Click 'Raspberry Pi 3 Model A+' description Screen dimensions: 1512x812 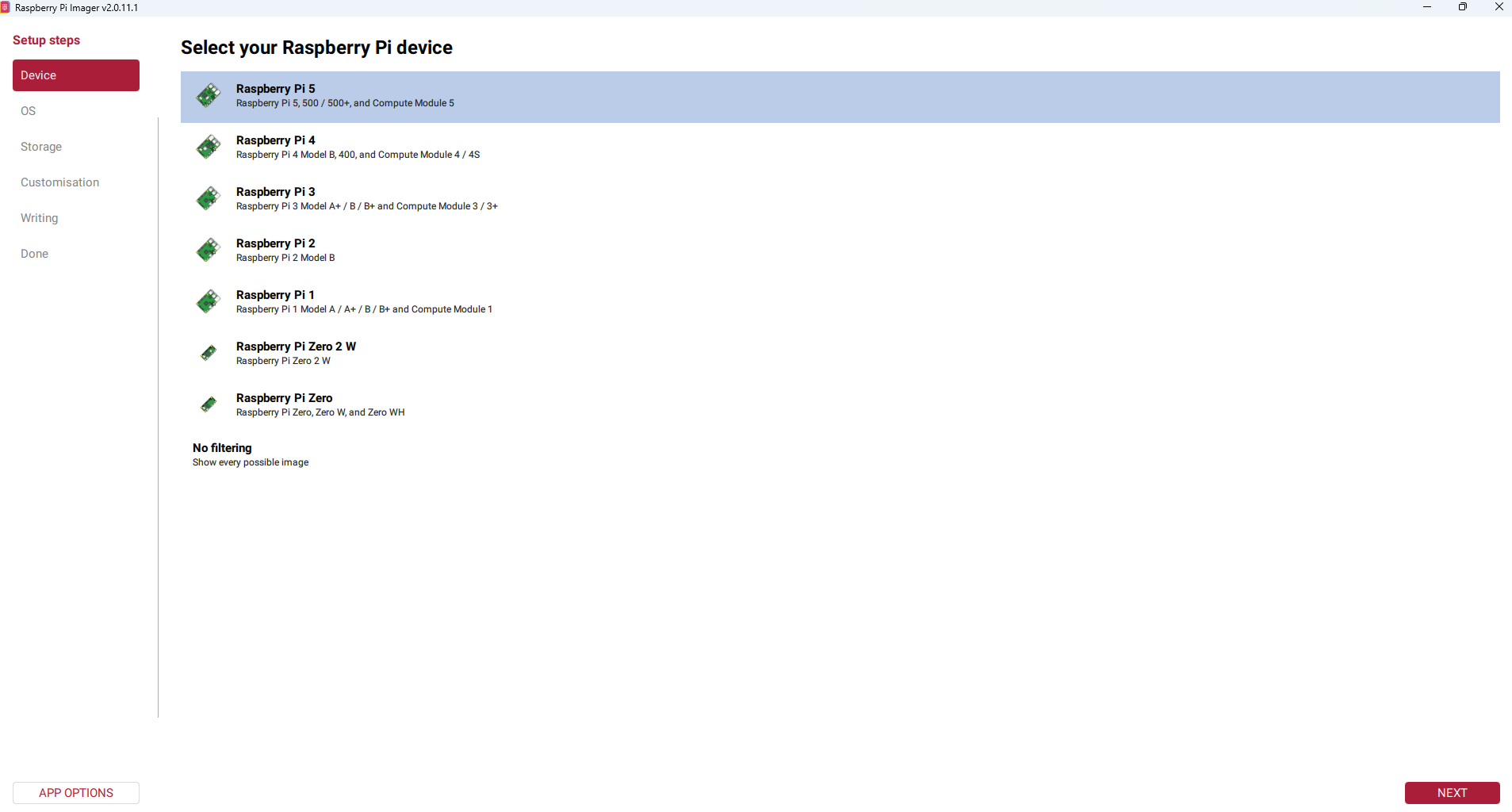[366, 206]
